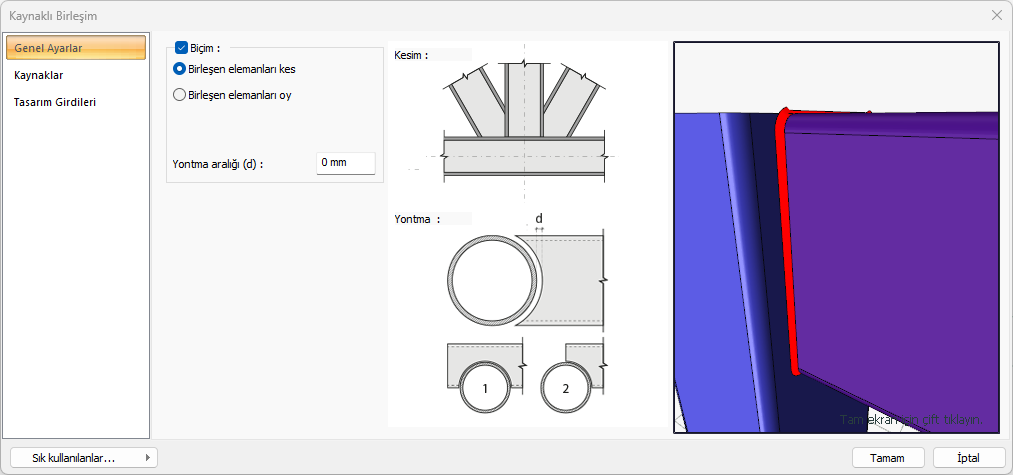1013x475 pixels.
Task: Expand the Sık kullanılanlar dropdown arrow
Action: click(149, 457)
